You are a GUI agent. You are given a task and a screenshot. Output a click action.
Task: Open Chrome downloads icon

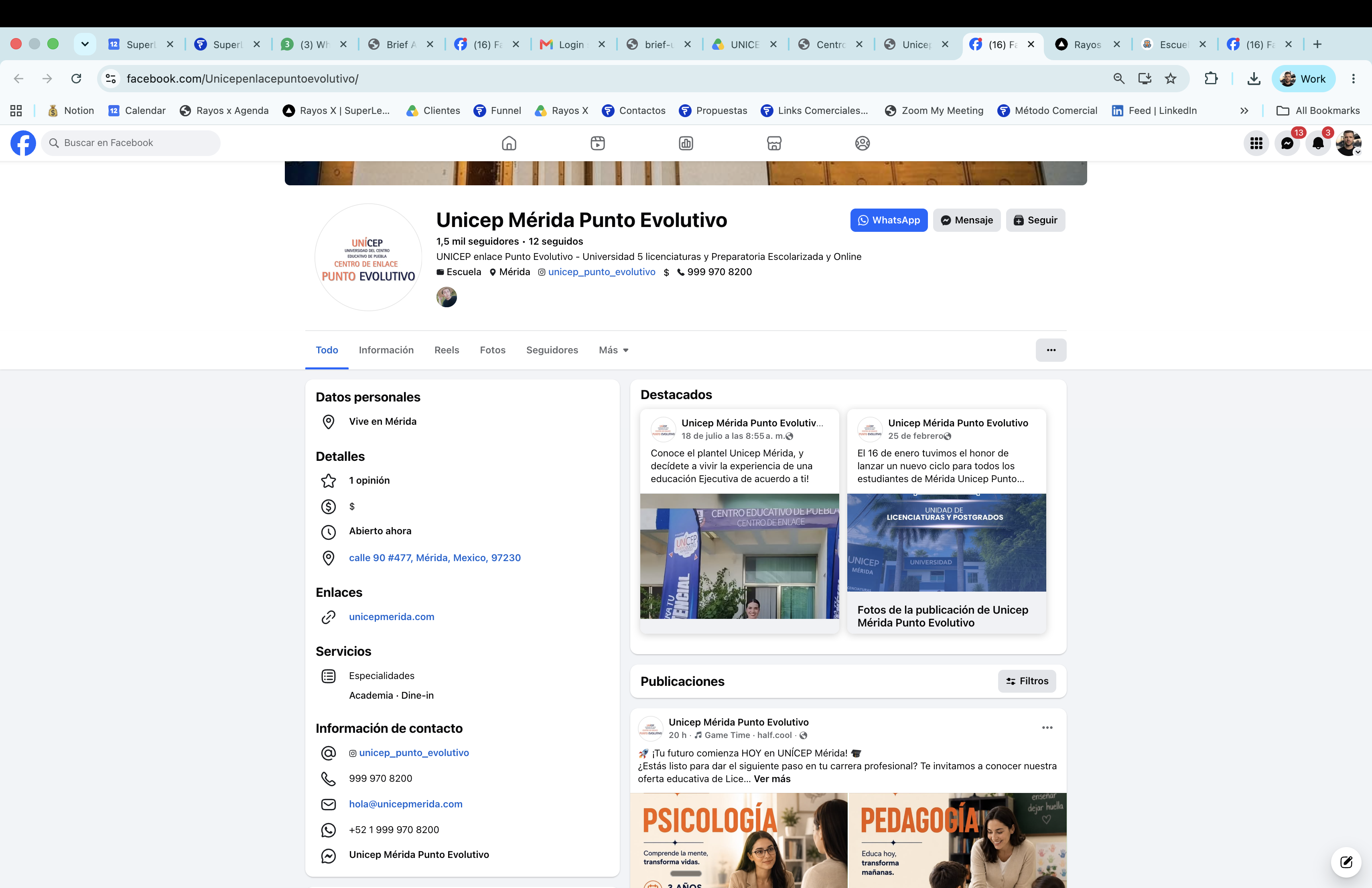[x=1253, y=78]
